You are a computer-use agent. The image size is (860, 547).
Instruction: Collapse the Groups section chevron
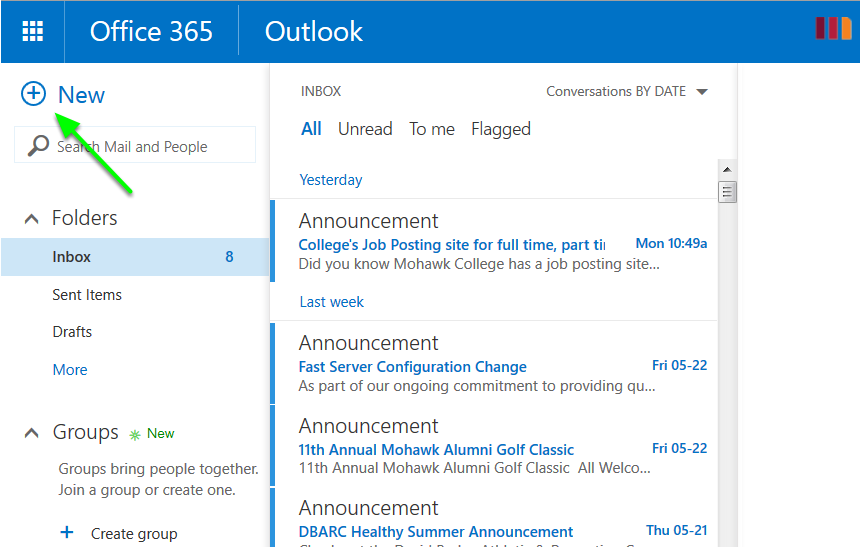(32, 433)
